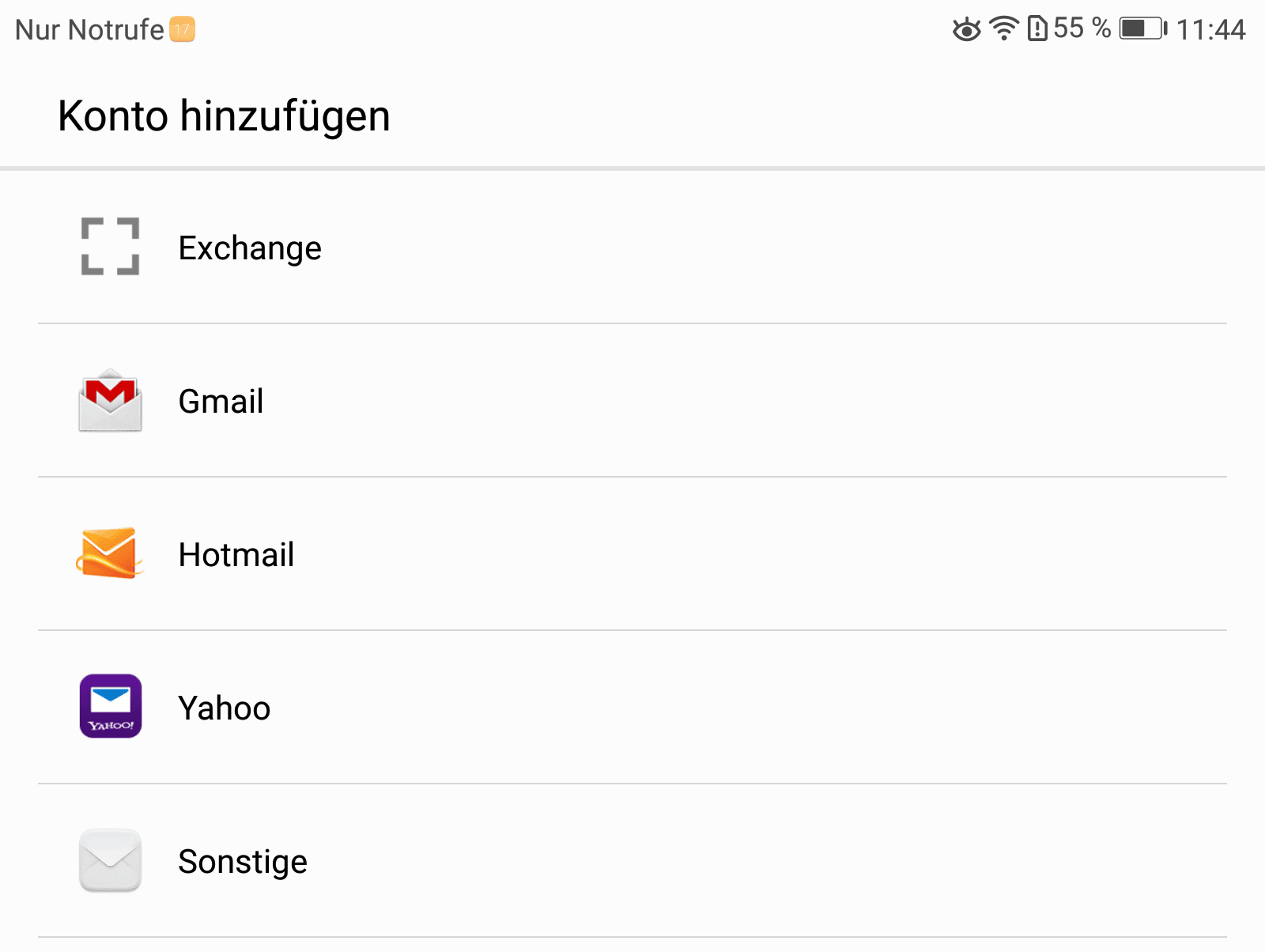Tap the 11:44 clock display
Screen dimensions: 1265x952
point(1210,30)
